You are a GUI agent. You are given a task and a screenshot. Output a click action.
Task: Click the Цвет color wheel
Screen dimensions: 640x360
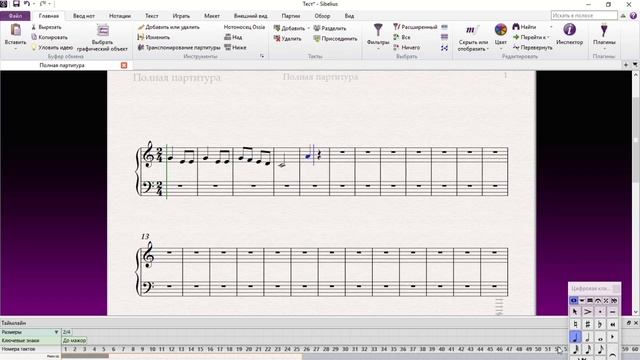(x=501, y=30)
